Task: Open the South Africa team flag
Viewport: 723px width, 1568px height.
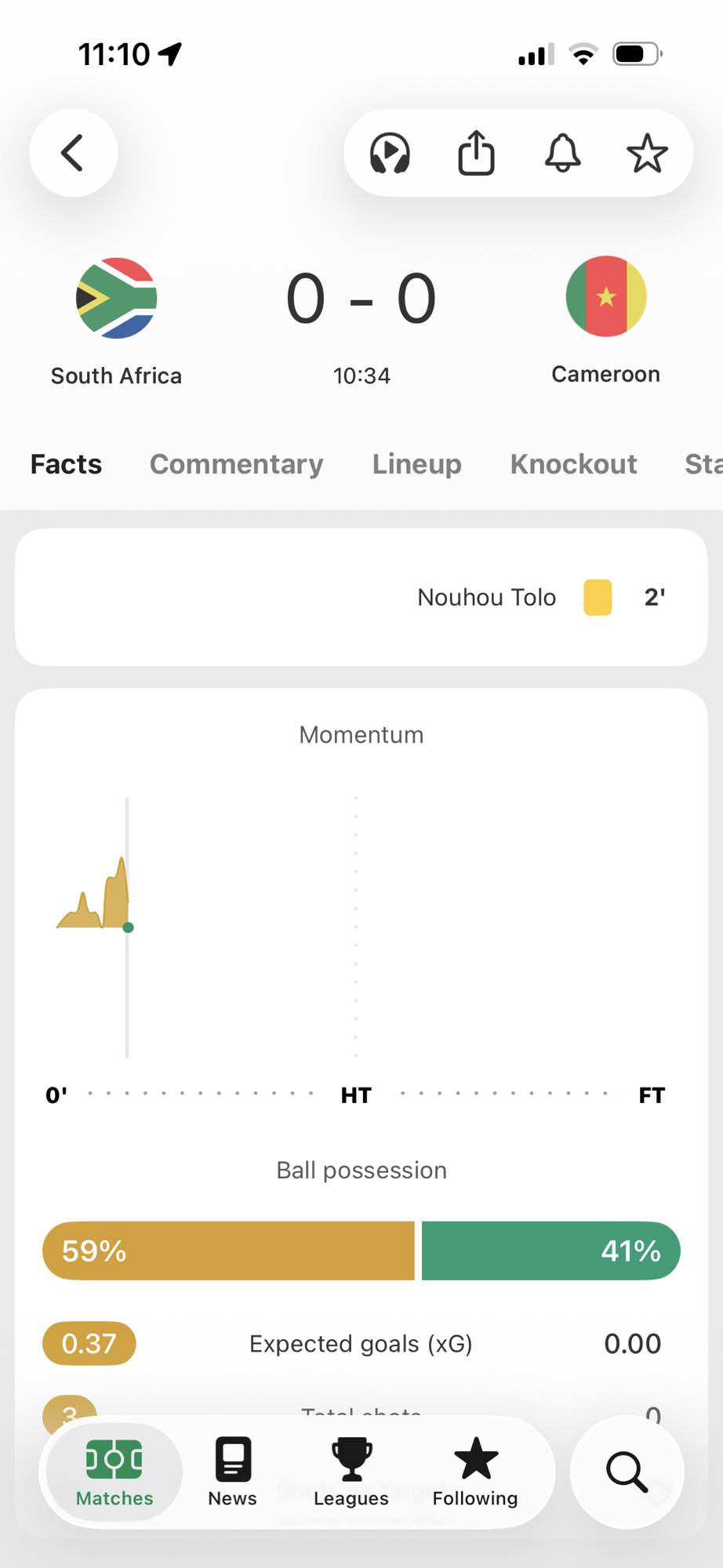Action: point(117,298)
